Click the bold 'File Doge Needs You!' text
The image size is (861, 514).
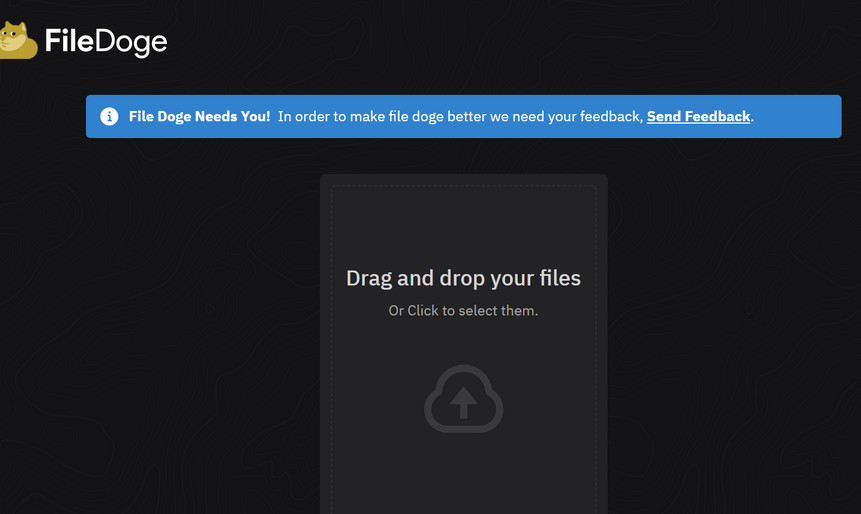pos(199,117)
